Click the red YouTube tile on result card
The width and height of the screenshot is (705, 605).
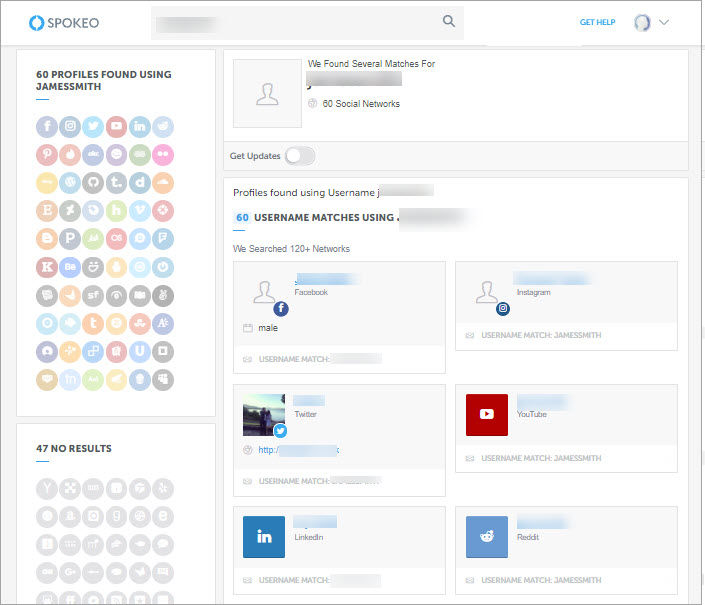487,415
